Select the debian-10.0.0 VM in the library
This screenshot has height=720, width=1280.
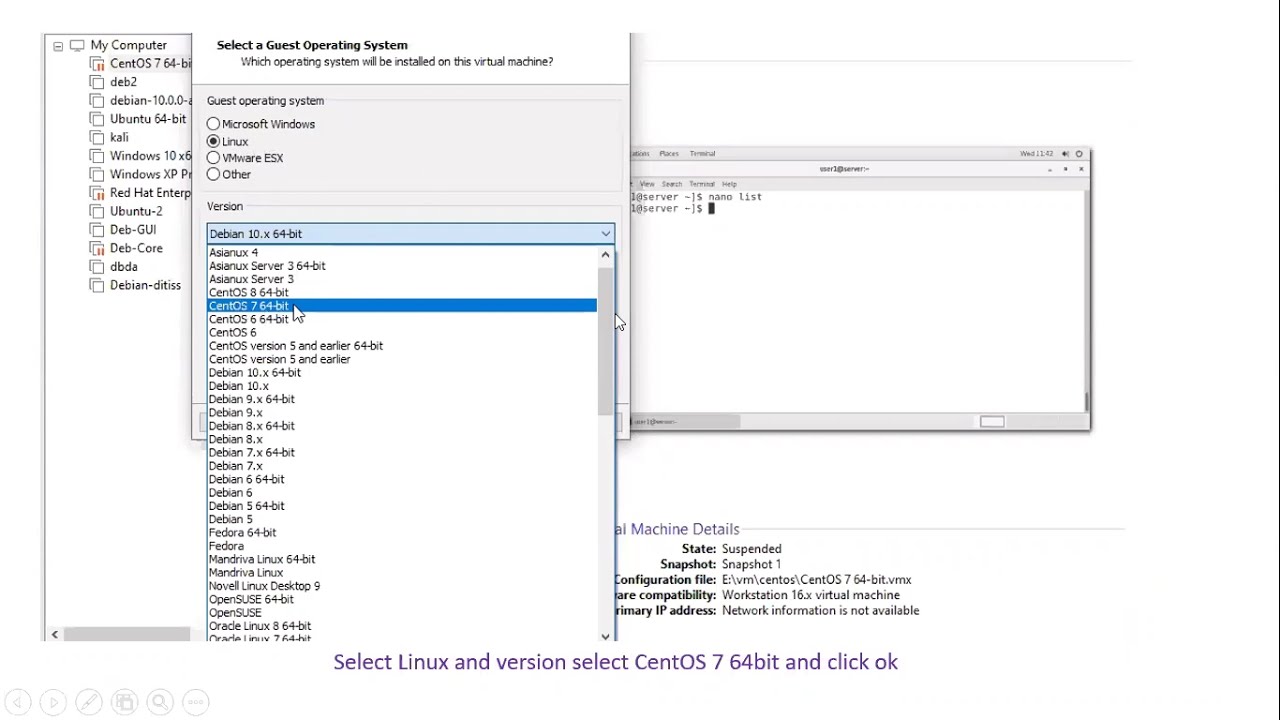pos(150,100)
